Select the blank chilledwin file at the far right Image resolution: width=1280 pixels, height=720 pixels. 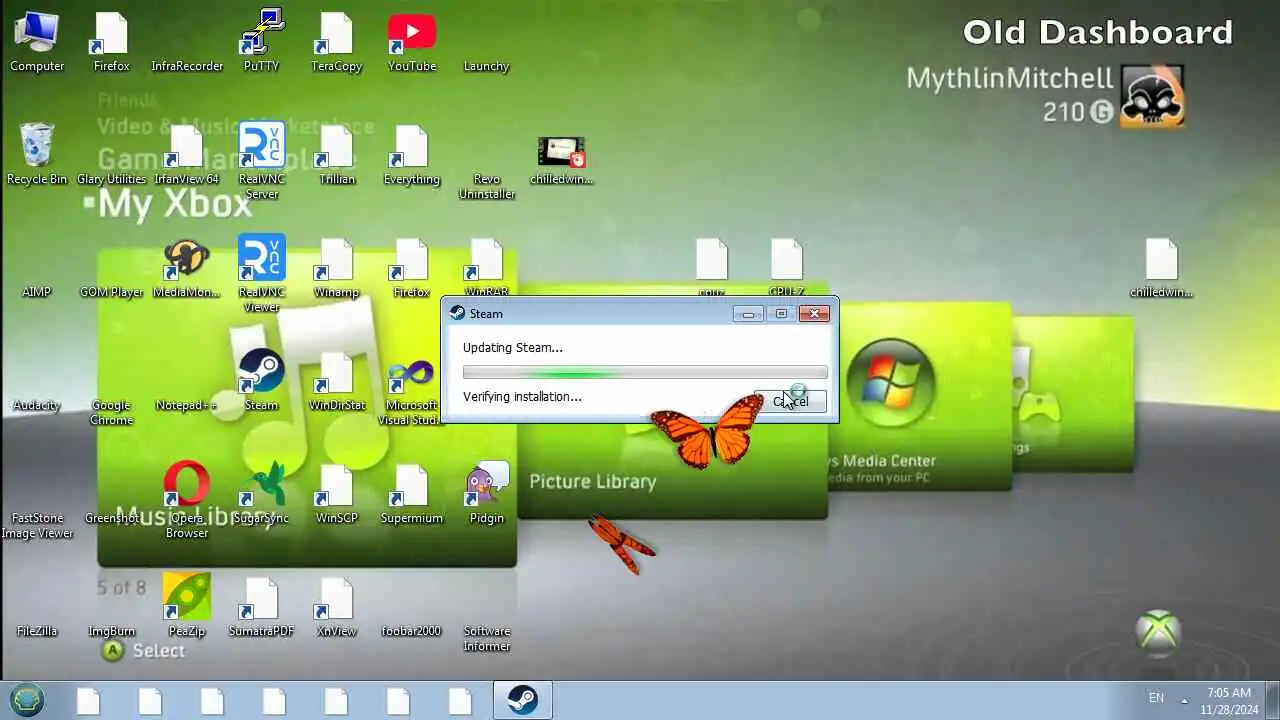[1161, 260]
